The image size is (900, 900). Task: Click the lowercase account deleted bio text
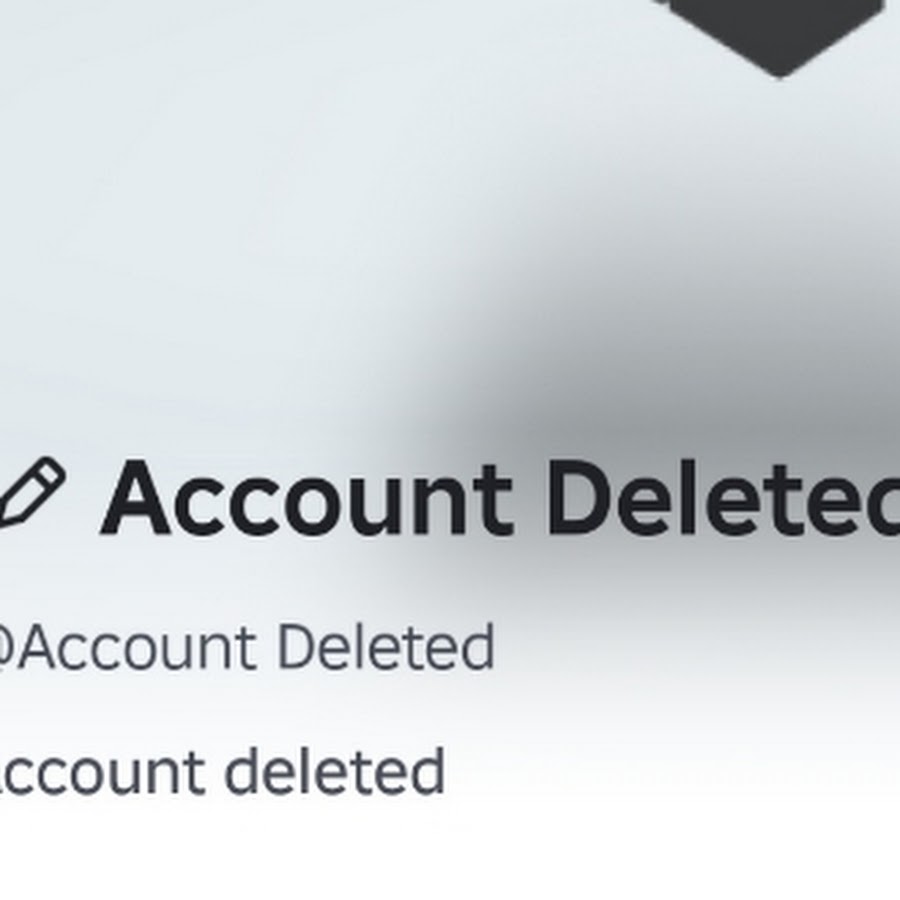pyautogui.click(x=221, y=771)
